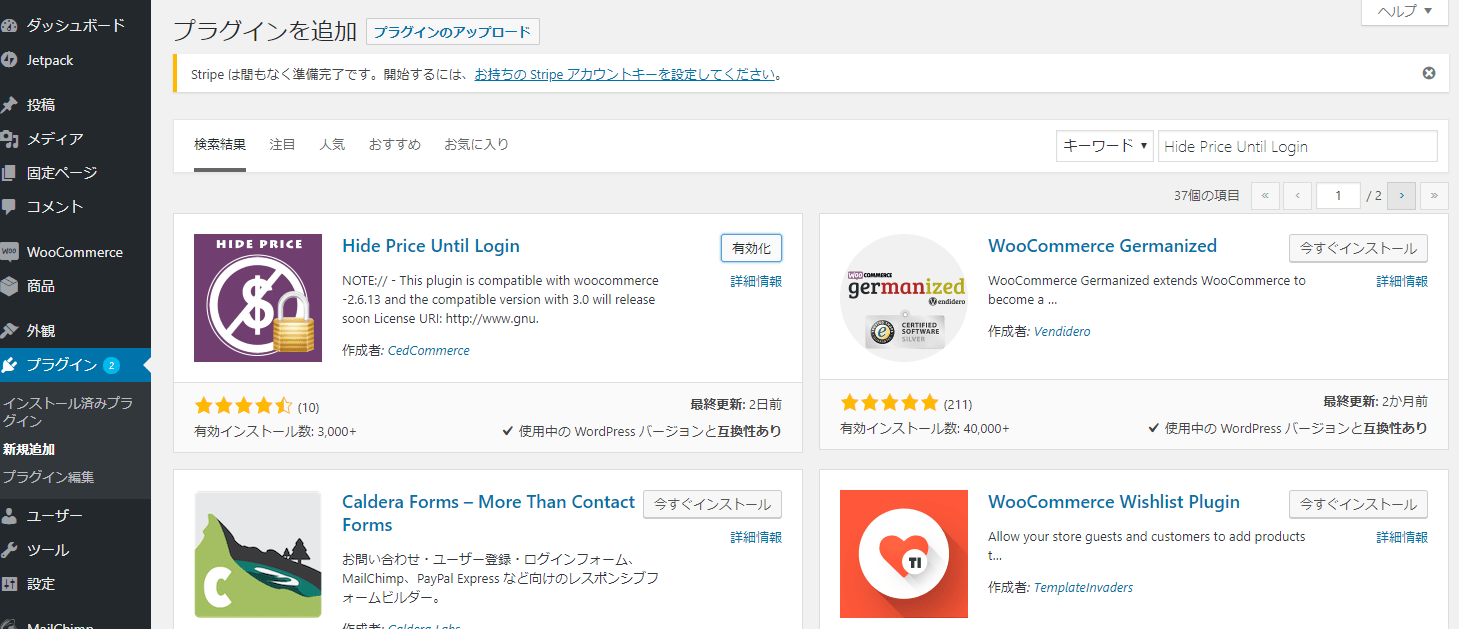Switch to the お気に入り tab
The height and width of the screenshot is (629, 1459).
477,144
